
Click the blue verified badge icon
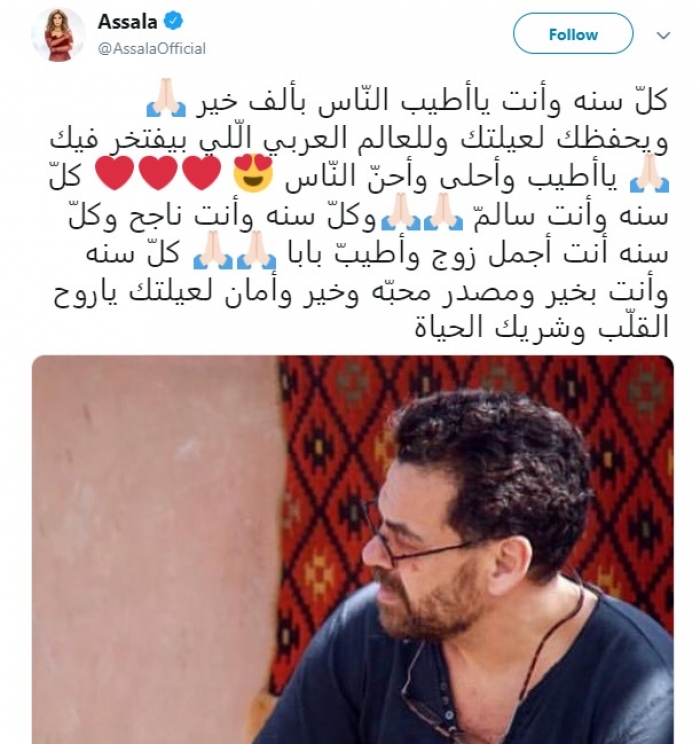coord(173,21)
